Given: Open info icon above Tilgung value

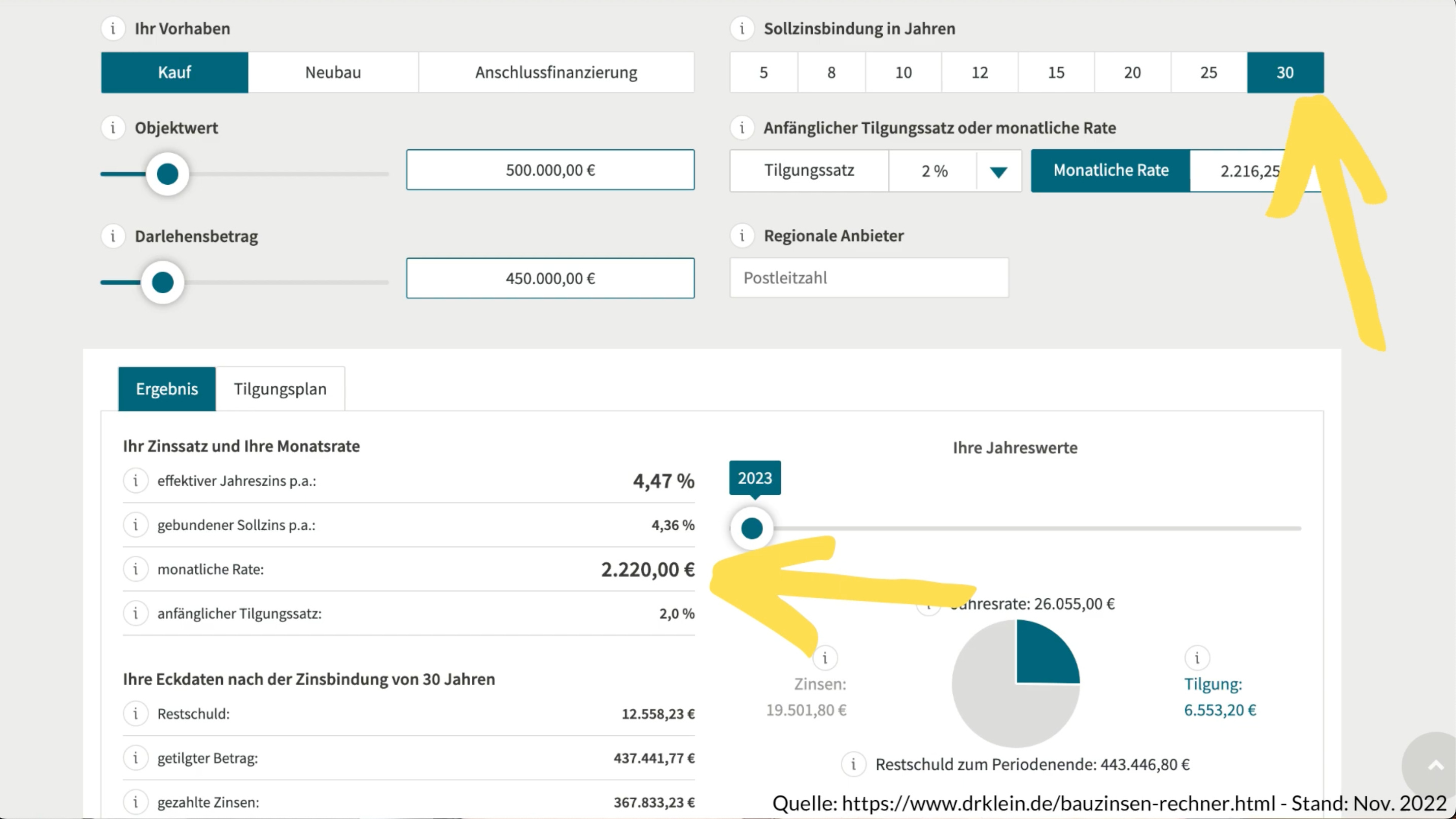Looking at the screenshot, I should click(1197, 658).
